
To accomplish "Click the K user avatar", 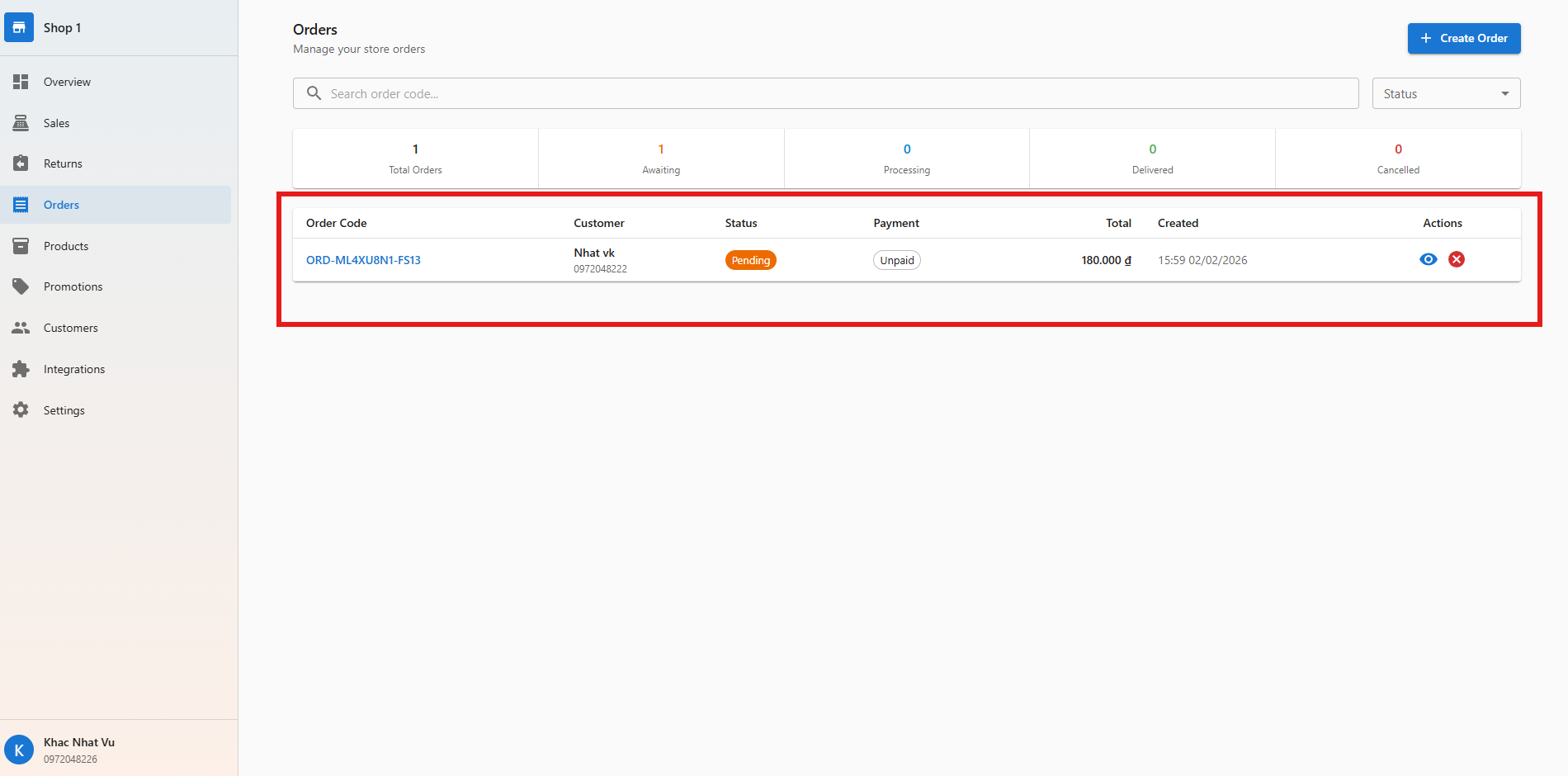I will [19, 750].
